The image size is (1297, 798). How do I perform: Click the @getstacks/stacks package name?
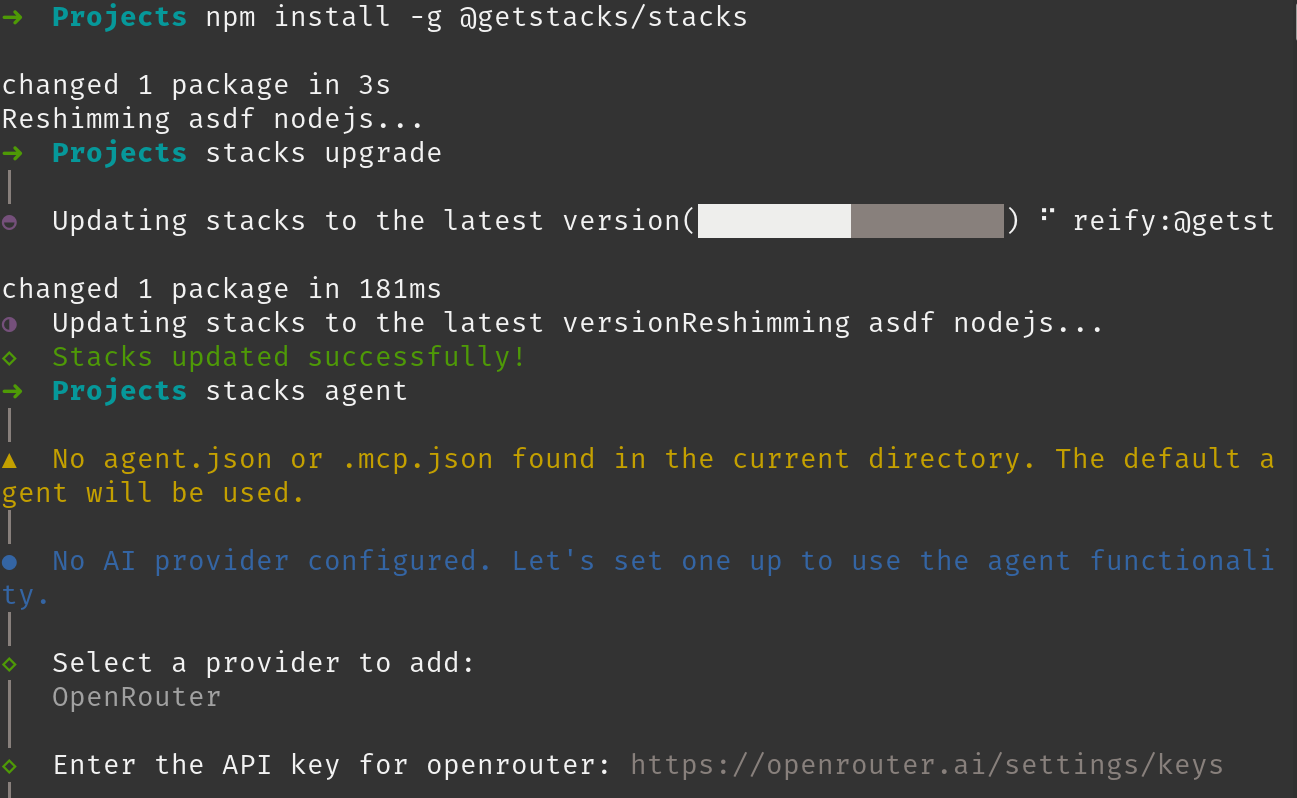[x=603, y=17]
